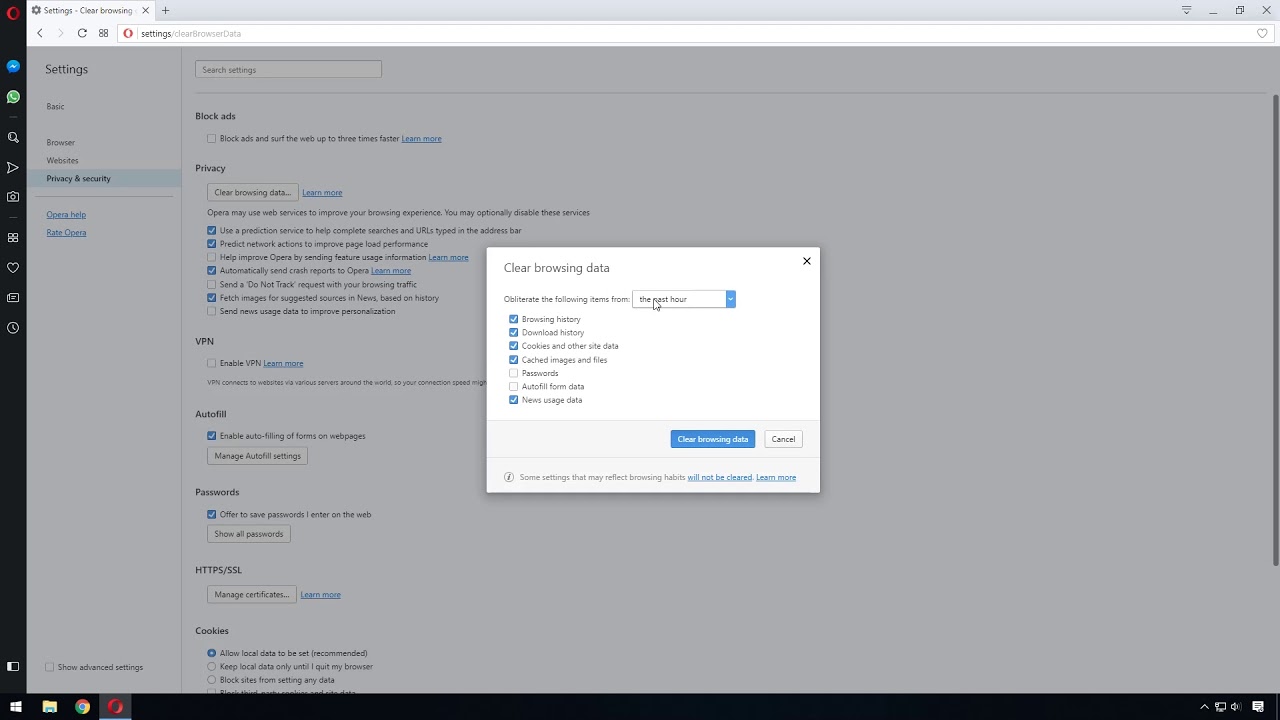Open the volume control in tray
Image resolution: width=1280 pixels, height=720 pixels.
pos(1236,707)
